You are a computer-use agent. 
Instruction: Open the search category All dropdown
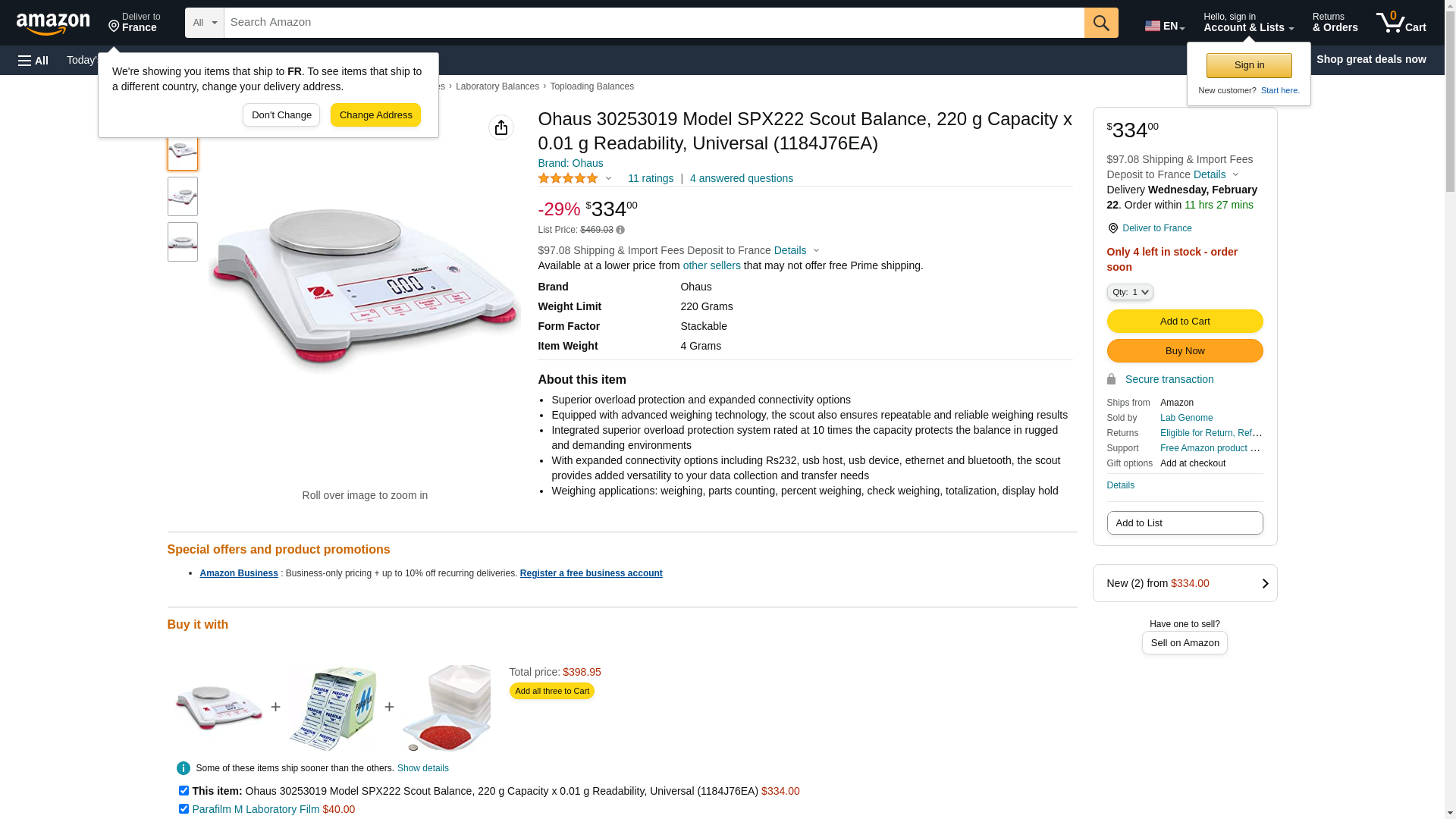(204, 23)
